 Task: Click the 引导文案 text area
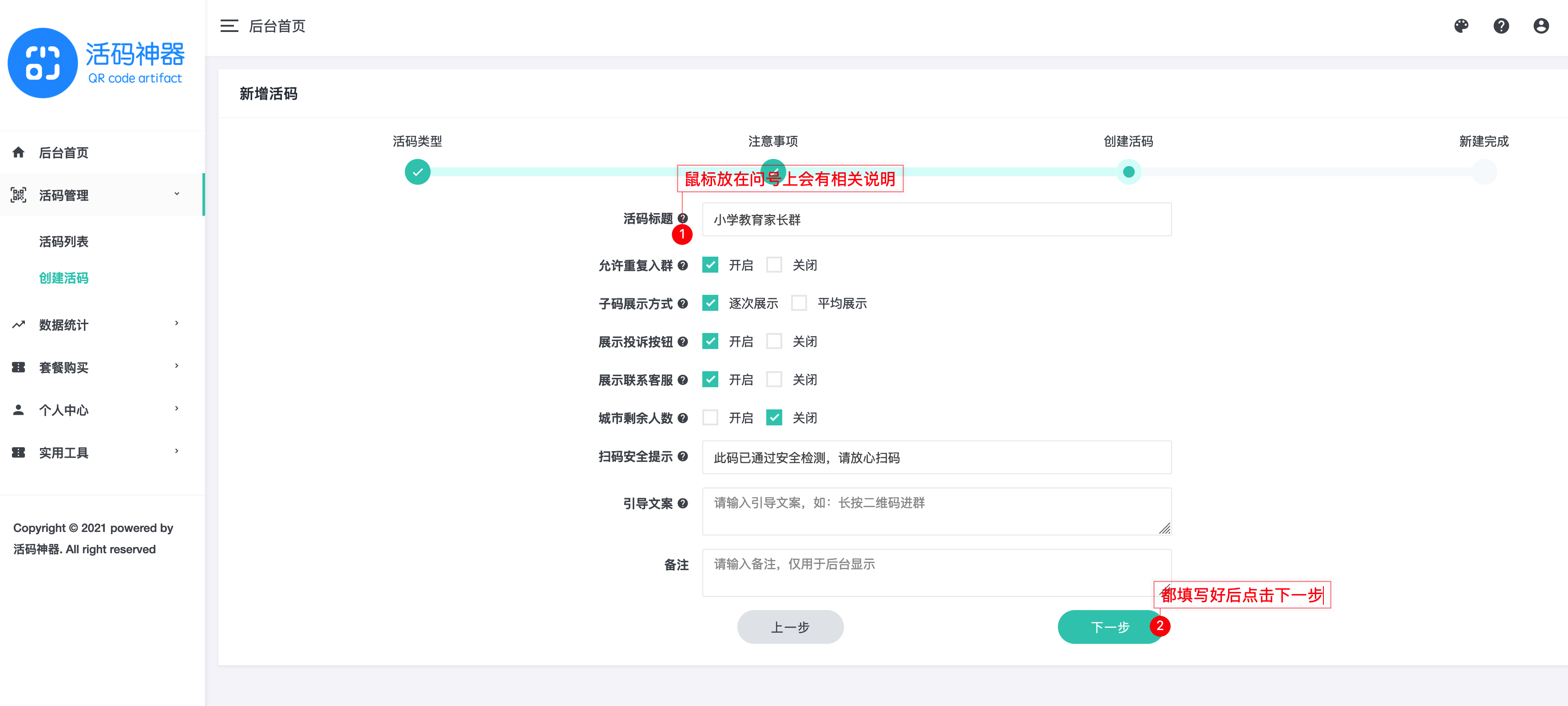936,511
